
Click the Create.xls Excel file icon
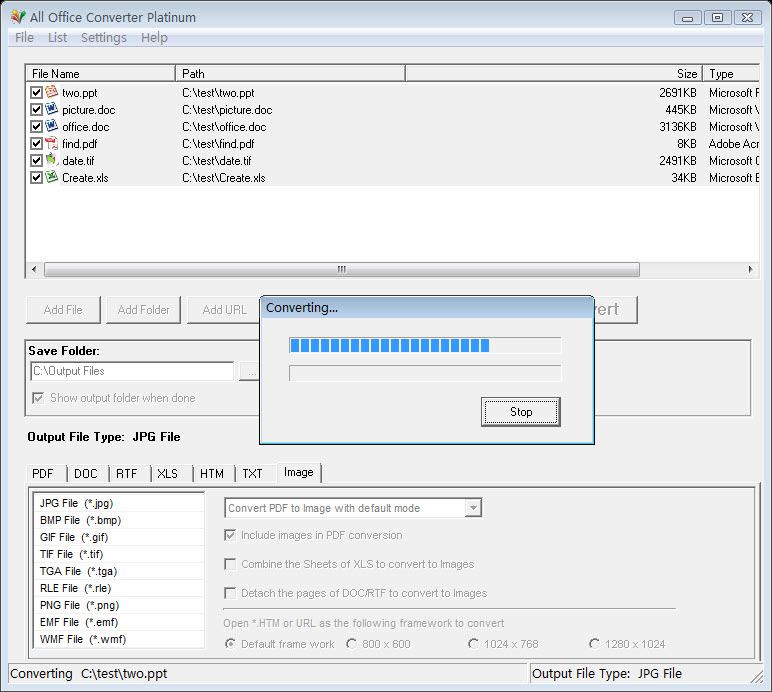coord(52,177)
